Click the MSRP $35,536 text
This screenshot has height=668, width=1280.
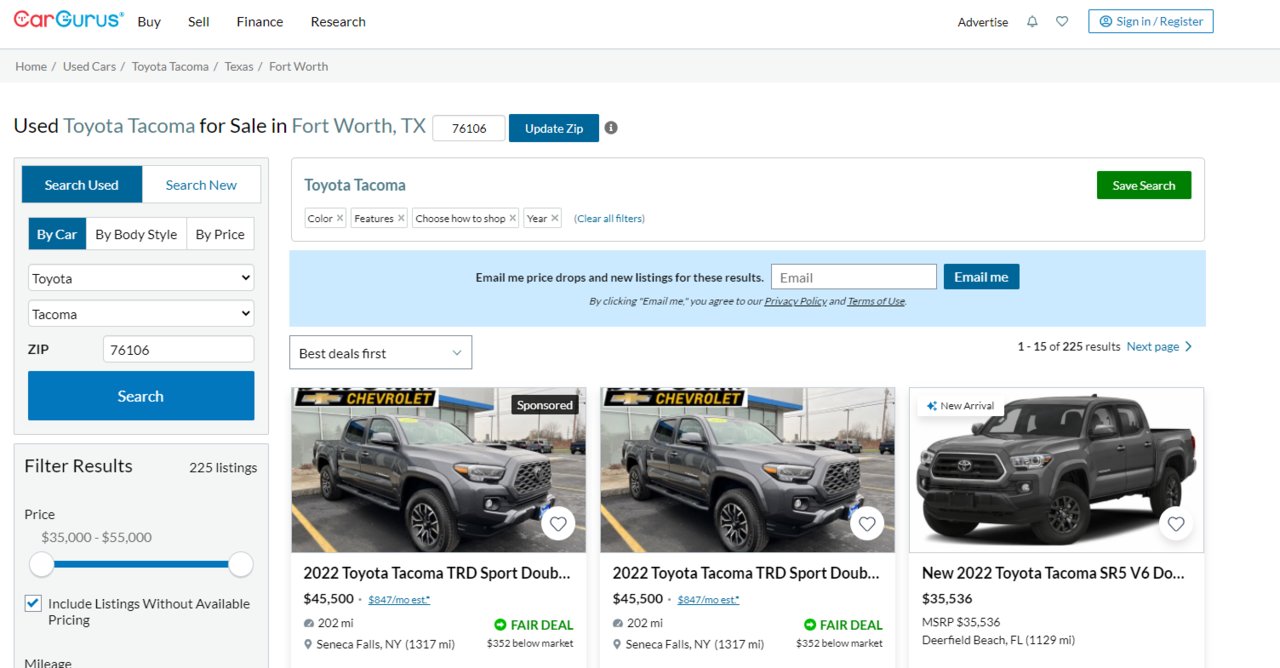point(961,622)
